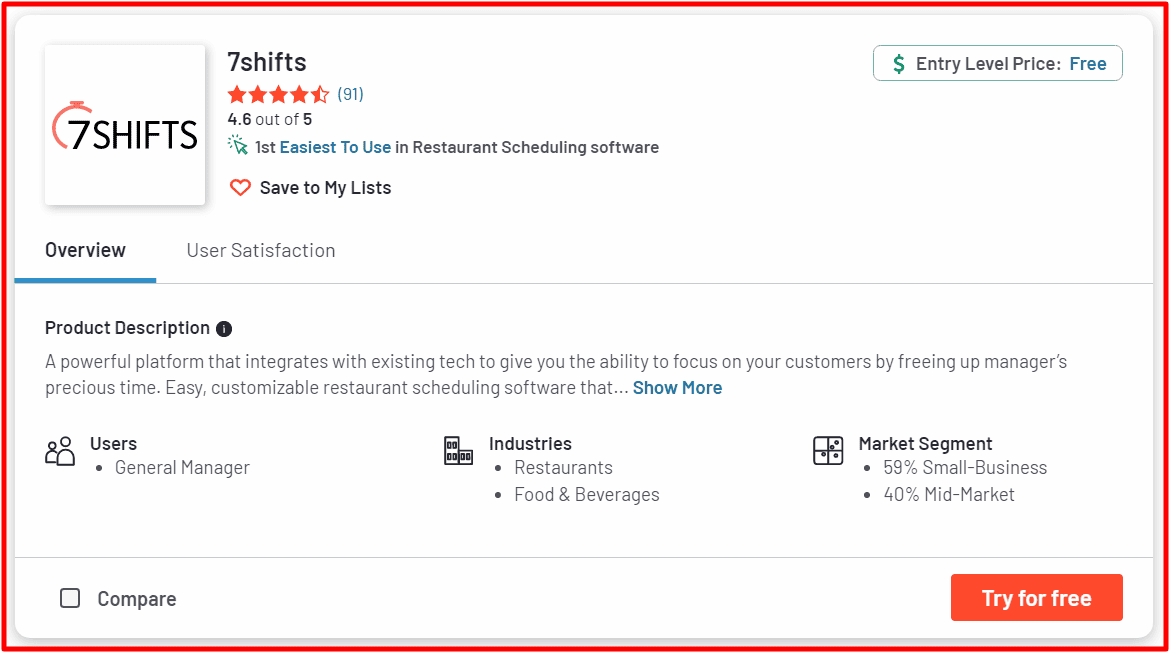Click the Industries building icon
The image size is (1170, 653).
(458, 451)
